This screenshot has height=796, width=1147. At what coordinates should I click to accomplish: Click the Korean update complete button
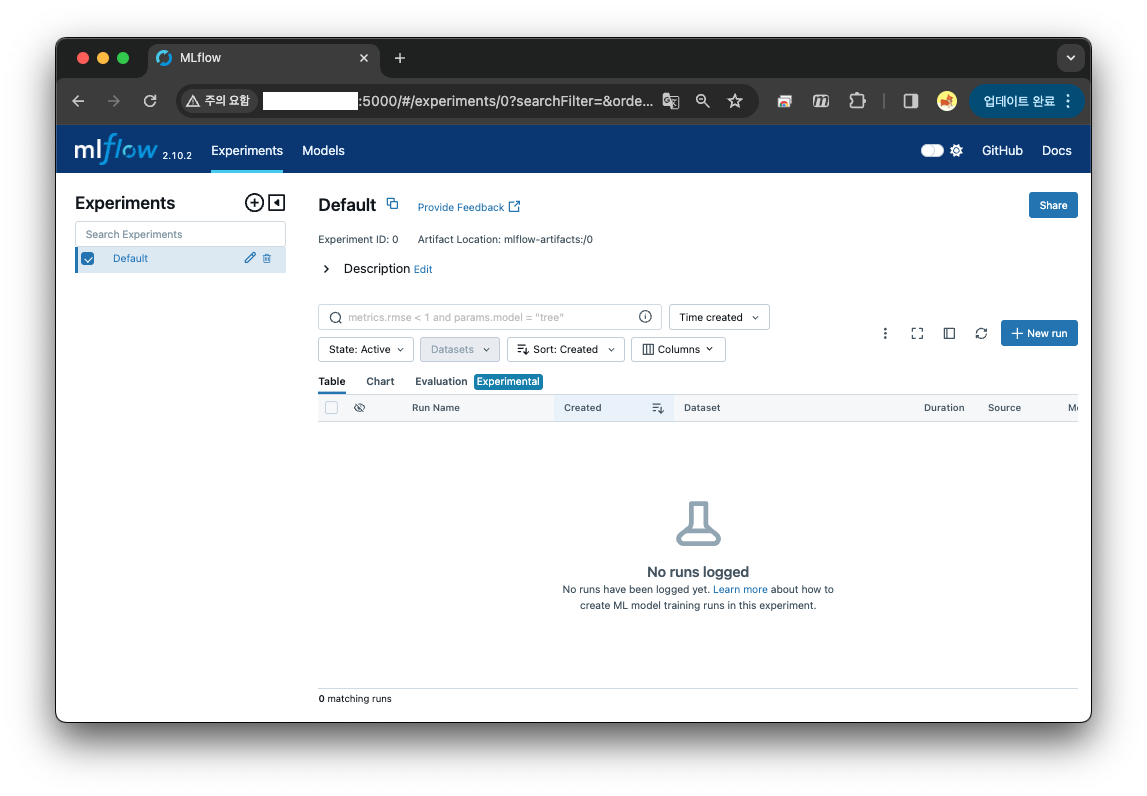click(x=1026, y=101)
